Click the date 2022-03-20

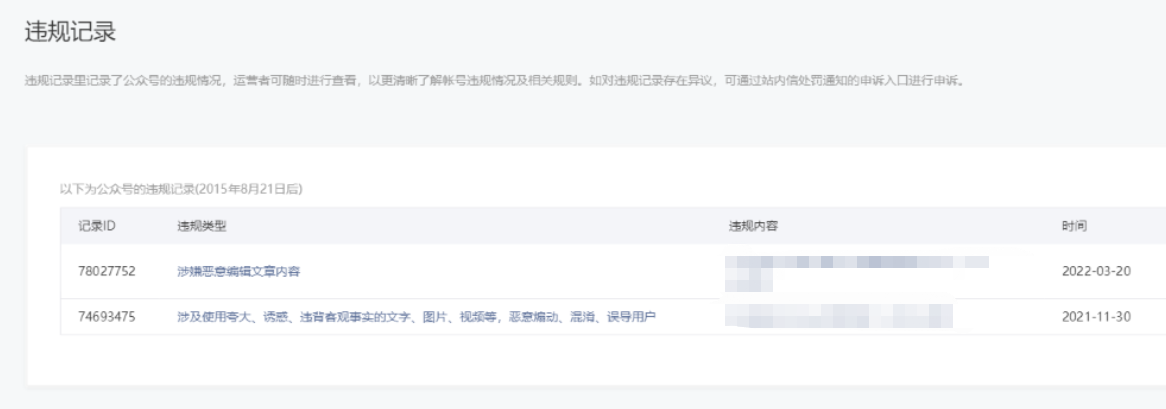[1097, 271]
